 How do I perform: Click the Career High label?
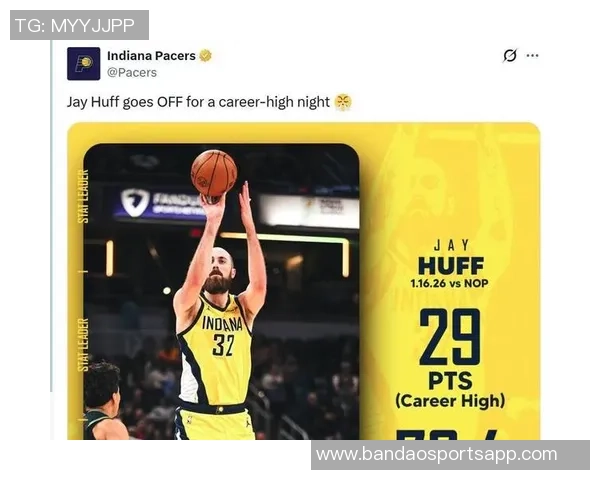[450, 401]
